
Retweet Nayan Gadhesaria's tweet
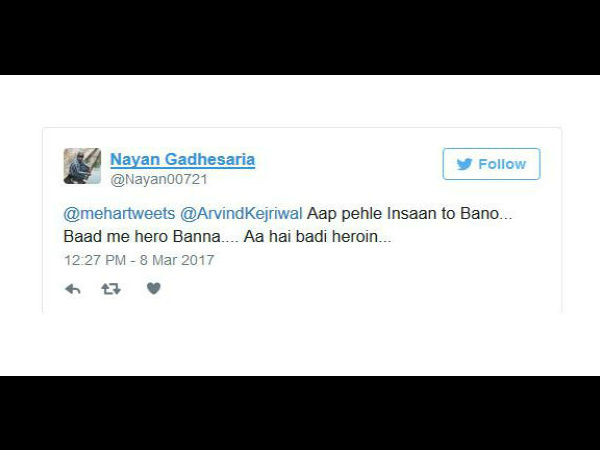point(111,289)
